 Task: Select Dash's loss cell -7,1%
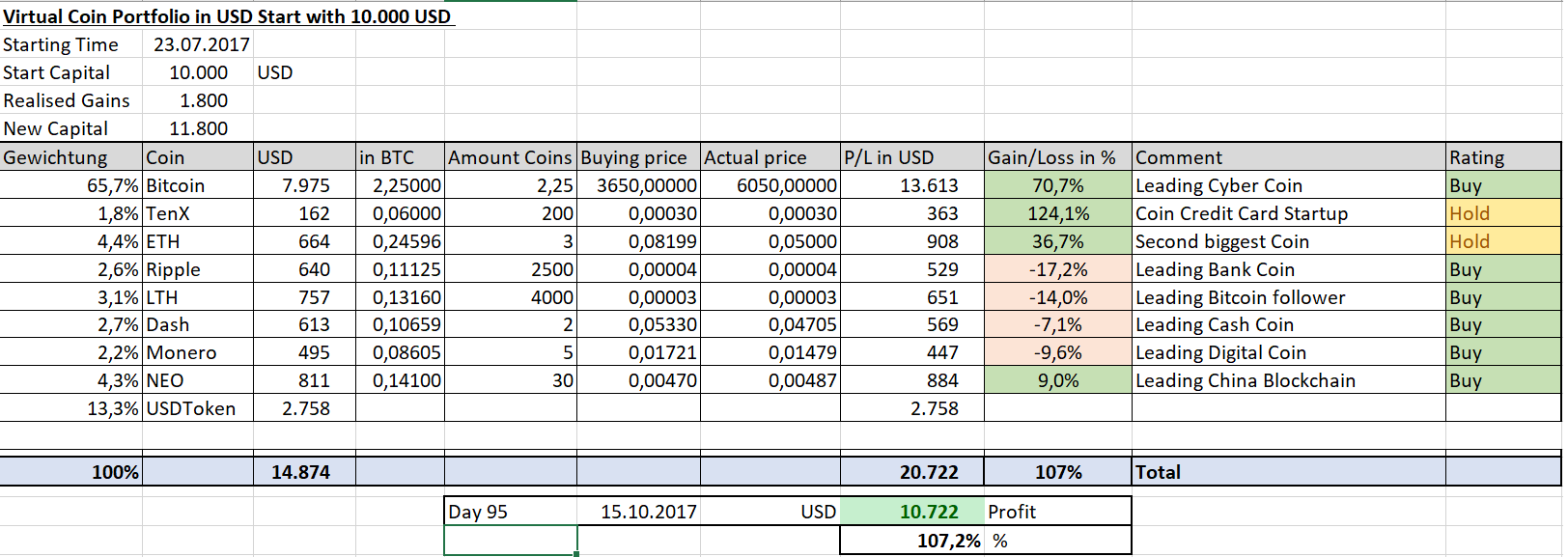pyautogui.click(x=1057, y=324)
